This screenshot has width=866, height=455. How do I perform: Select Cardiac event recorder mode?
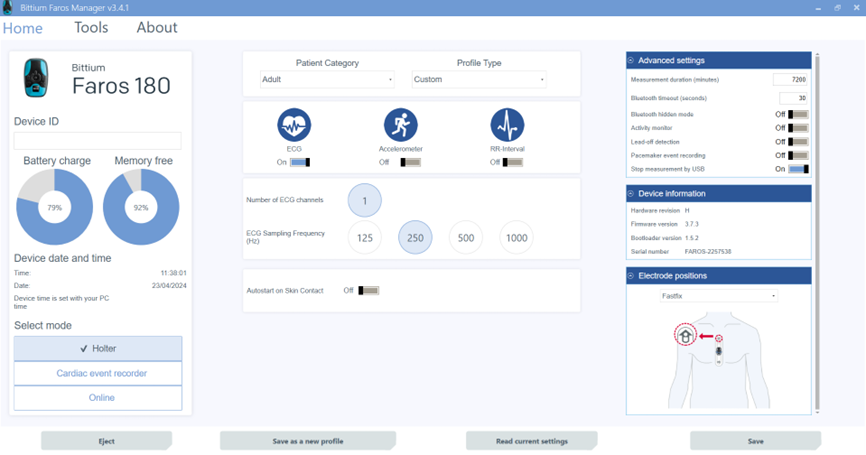98,373
